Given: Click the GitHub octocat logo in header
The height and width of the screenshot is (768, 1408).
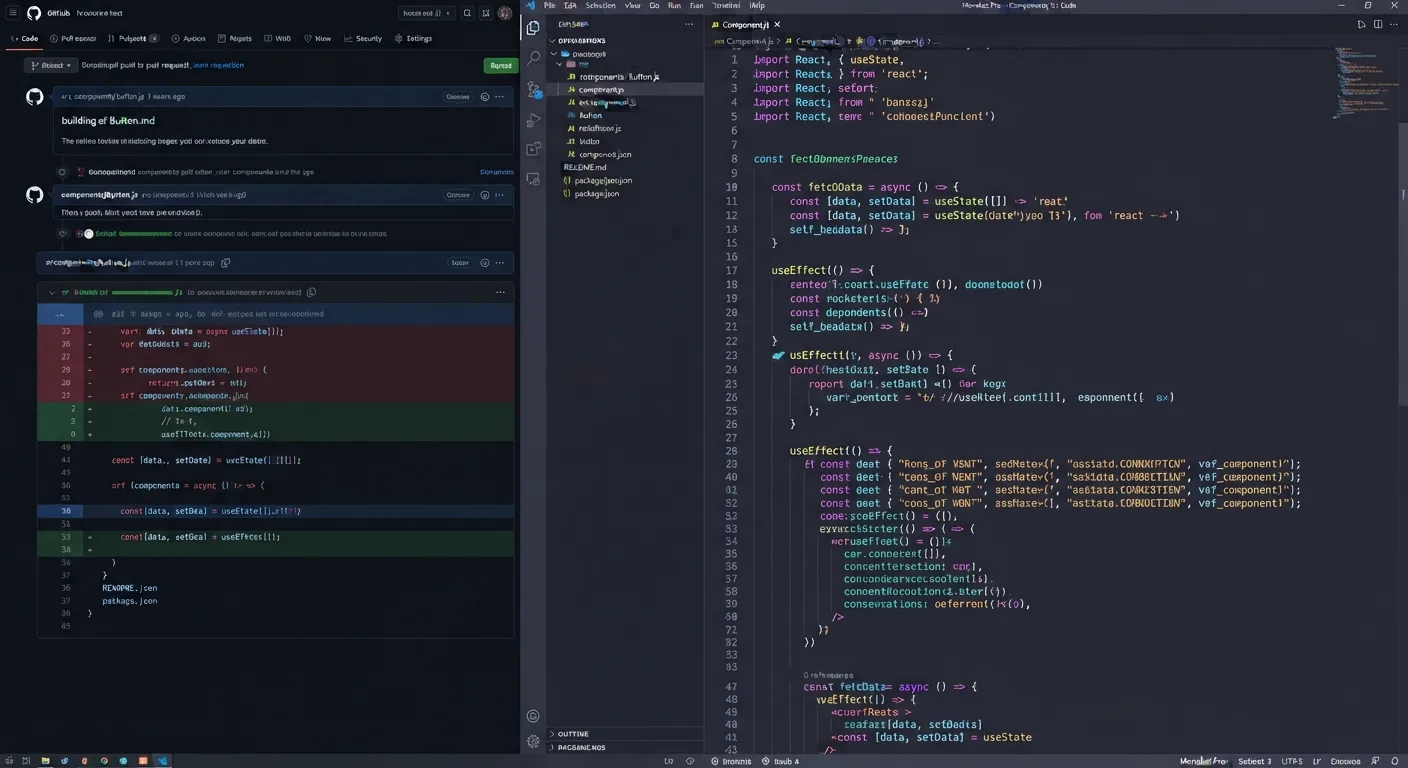Looking at the screenshot, I should pyautogui.click(x=34, y=13).
